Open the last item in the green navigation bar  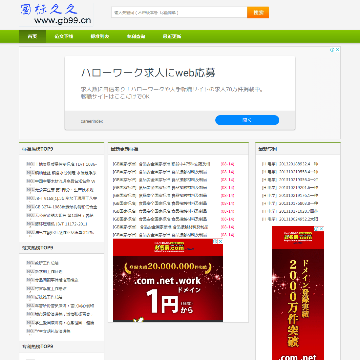[172, 37]
